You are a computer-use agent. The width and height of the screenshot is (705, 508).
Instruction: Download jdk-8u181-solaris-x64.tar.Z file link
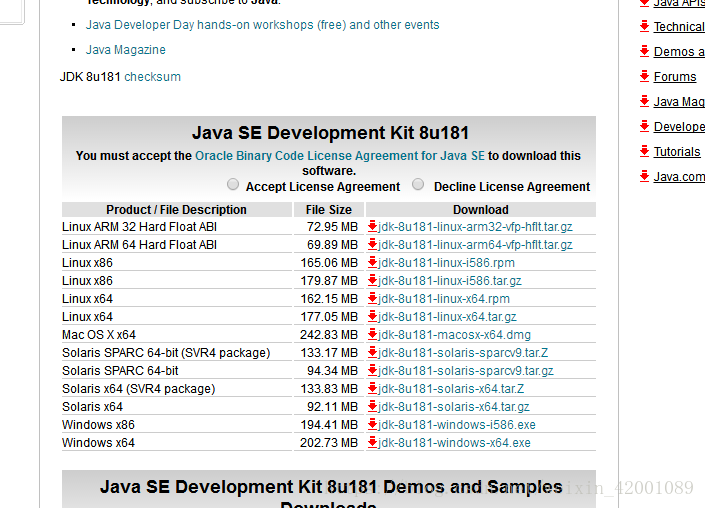coord(451,389)
